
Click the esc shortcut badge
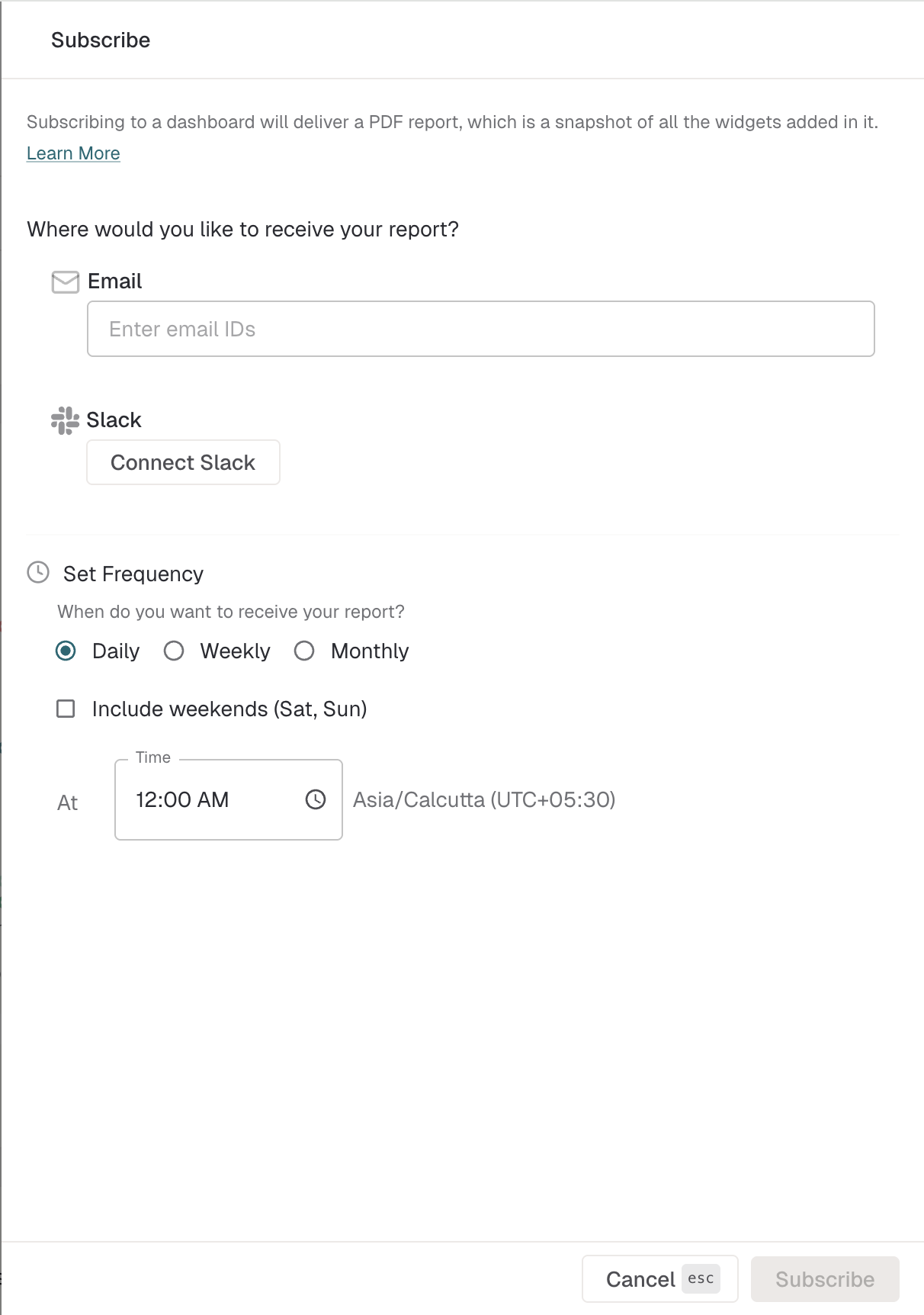(701, 1278)
